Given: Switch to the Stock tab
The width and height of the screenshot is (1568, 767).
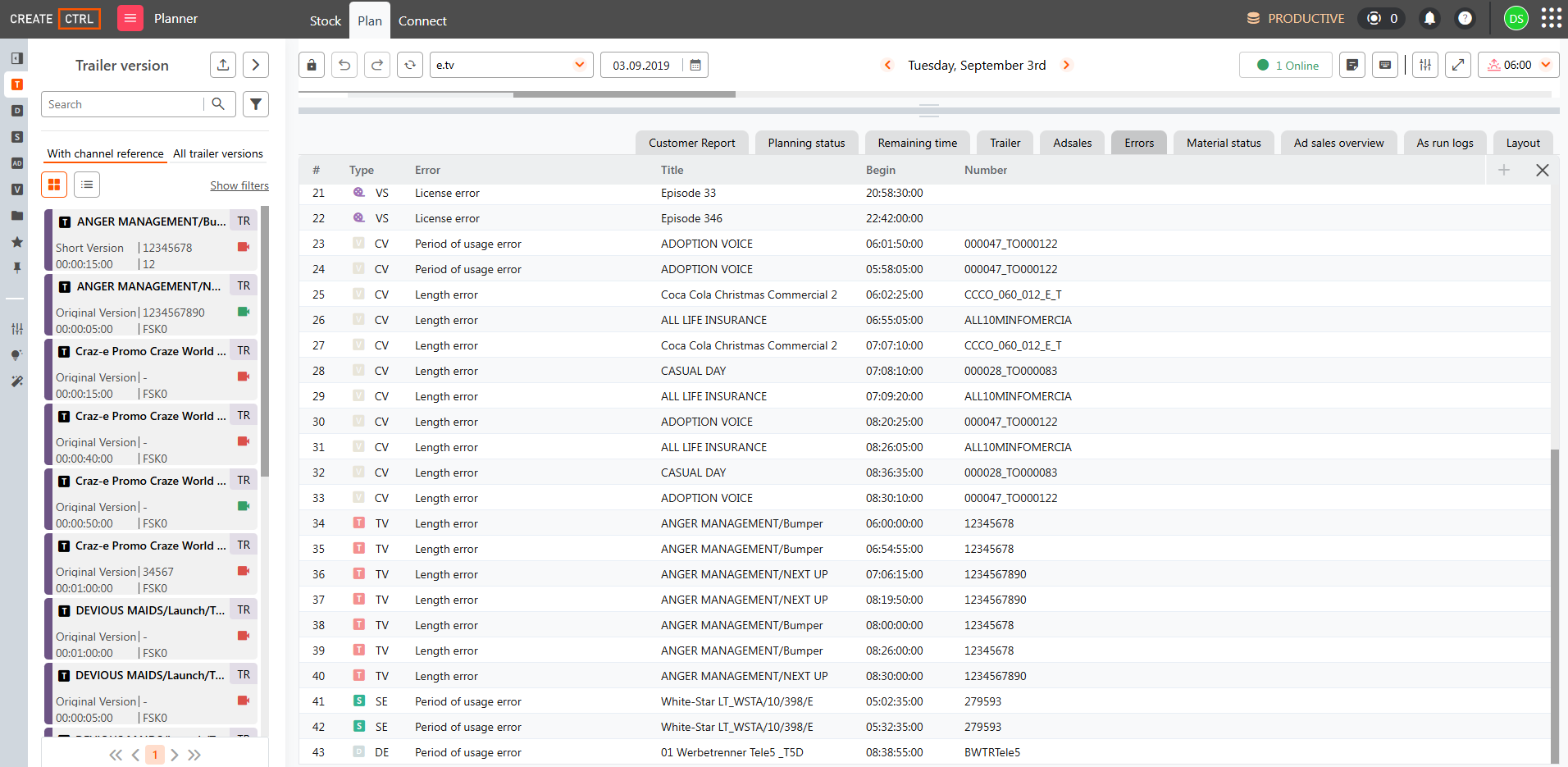Looking at the screenshot, I should (x=326, y=21).
